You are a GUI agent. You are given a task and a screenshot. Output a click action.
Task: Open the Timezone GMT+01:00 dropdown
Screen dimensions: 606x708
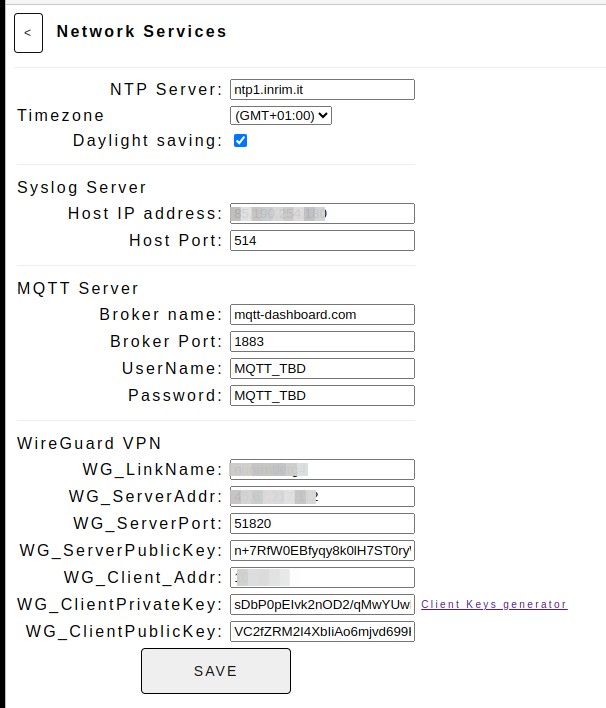(x=281, y=116)
